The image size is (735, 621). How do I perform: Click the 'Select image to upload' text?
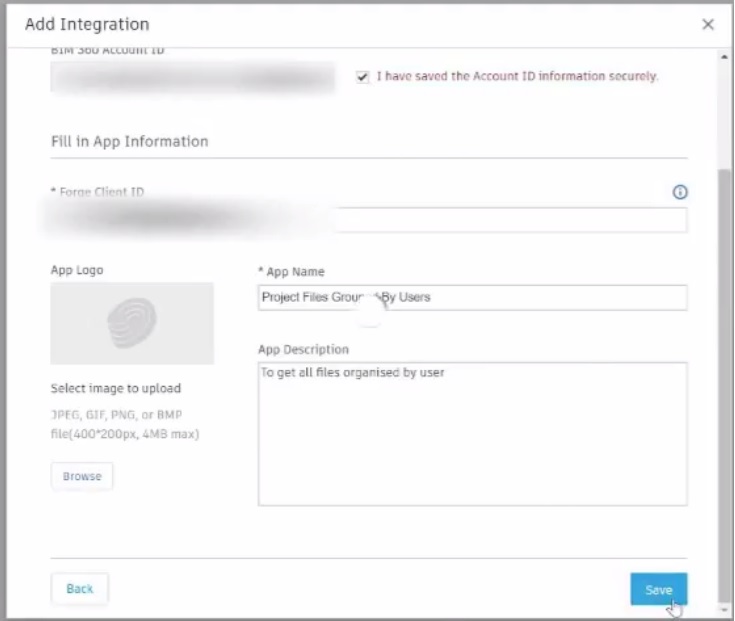point(116,388)
